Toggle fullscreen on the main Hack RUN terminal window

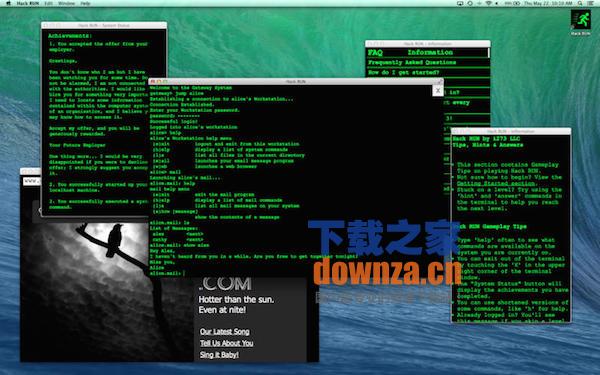pos(440,81)
